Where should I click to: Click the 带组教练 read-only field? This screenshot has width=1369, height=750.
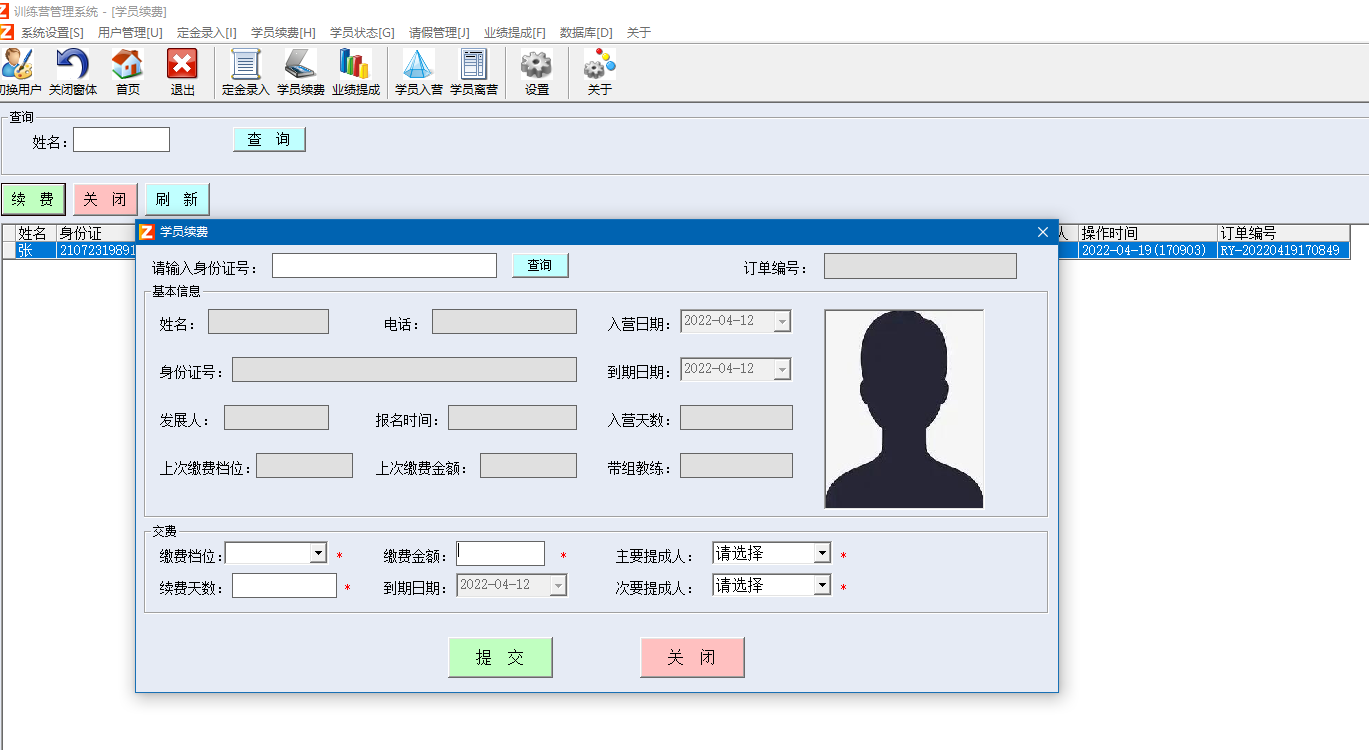point(736,466)
